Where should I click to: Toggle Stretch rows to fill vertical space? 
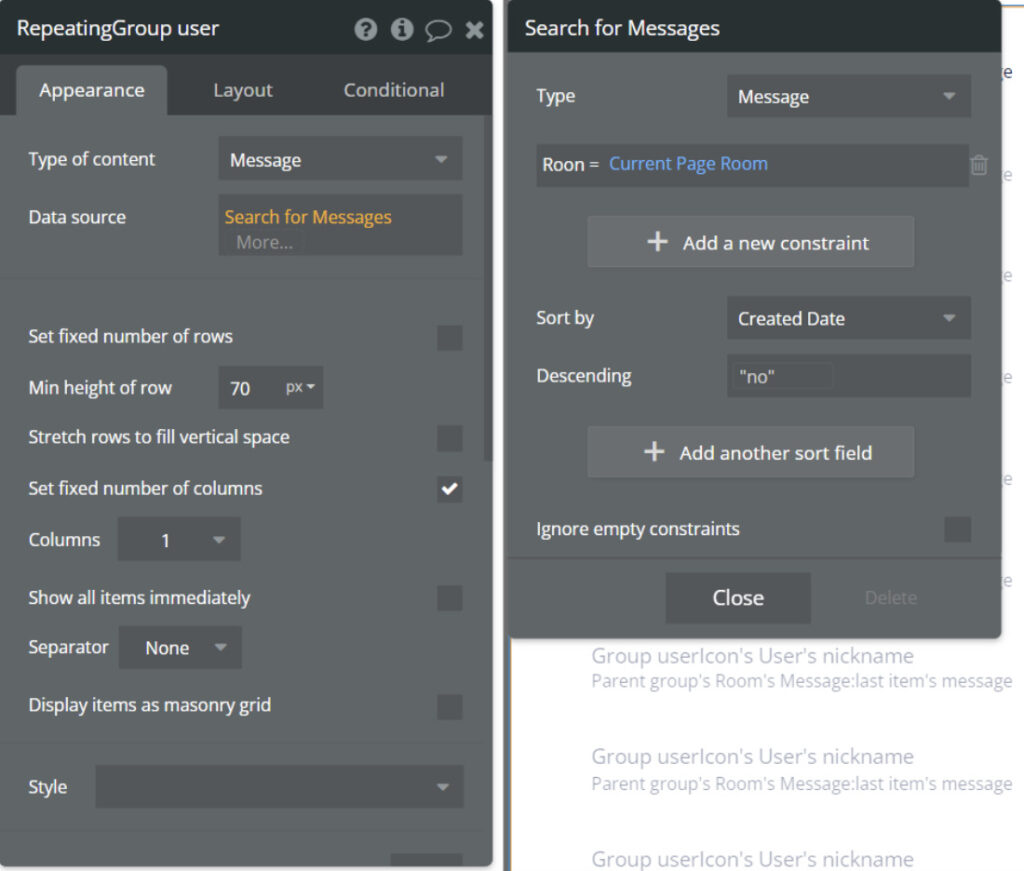(450, 438)
